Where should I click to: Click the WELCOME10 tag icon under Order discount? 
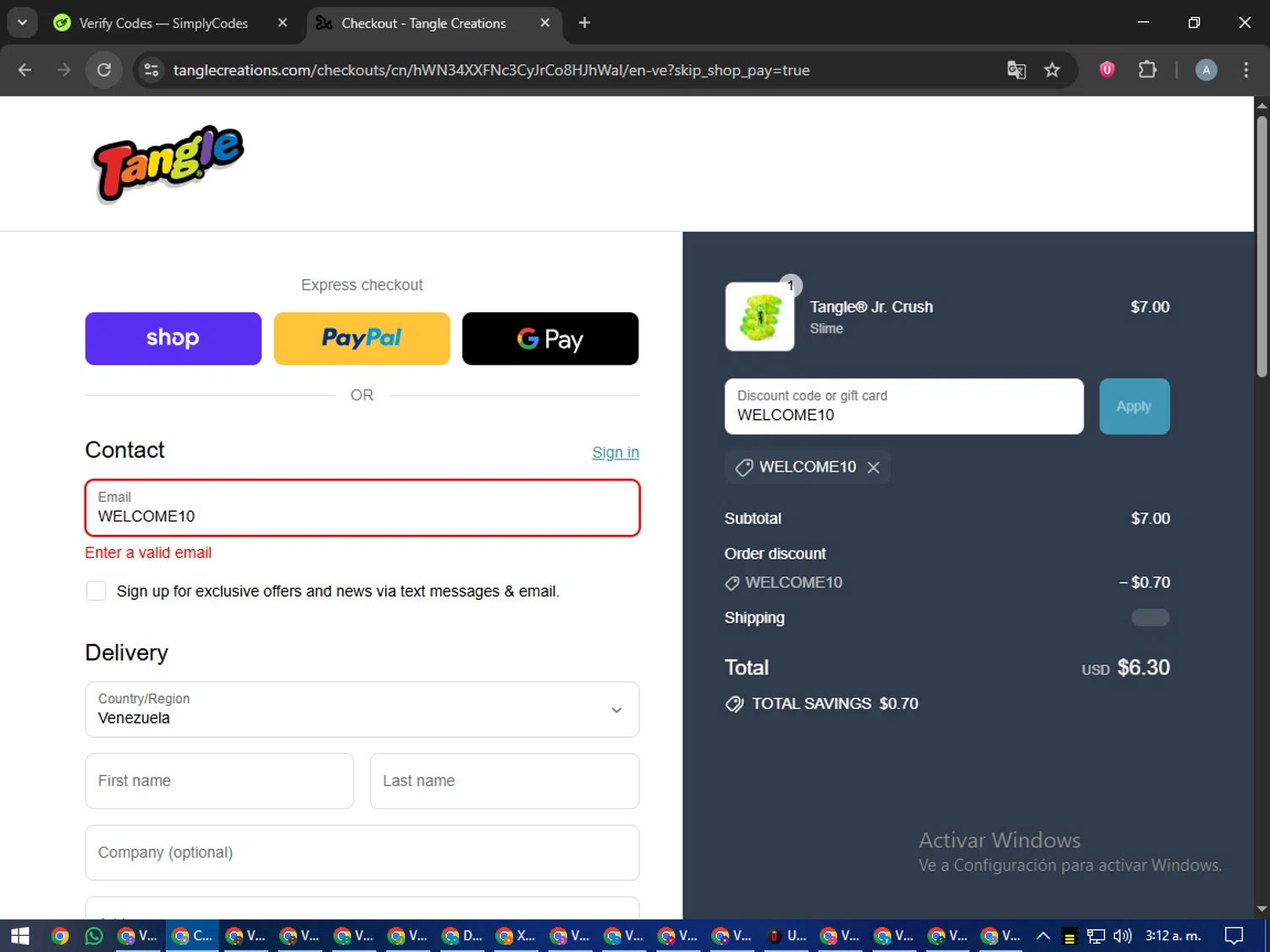coord(732,583)
